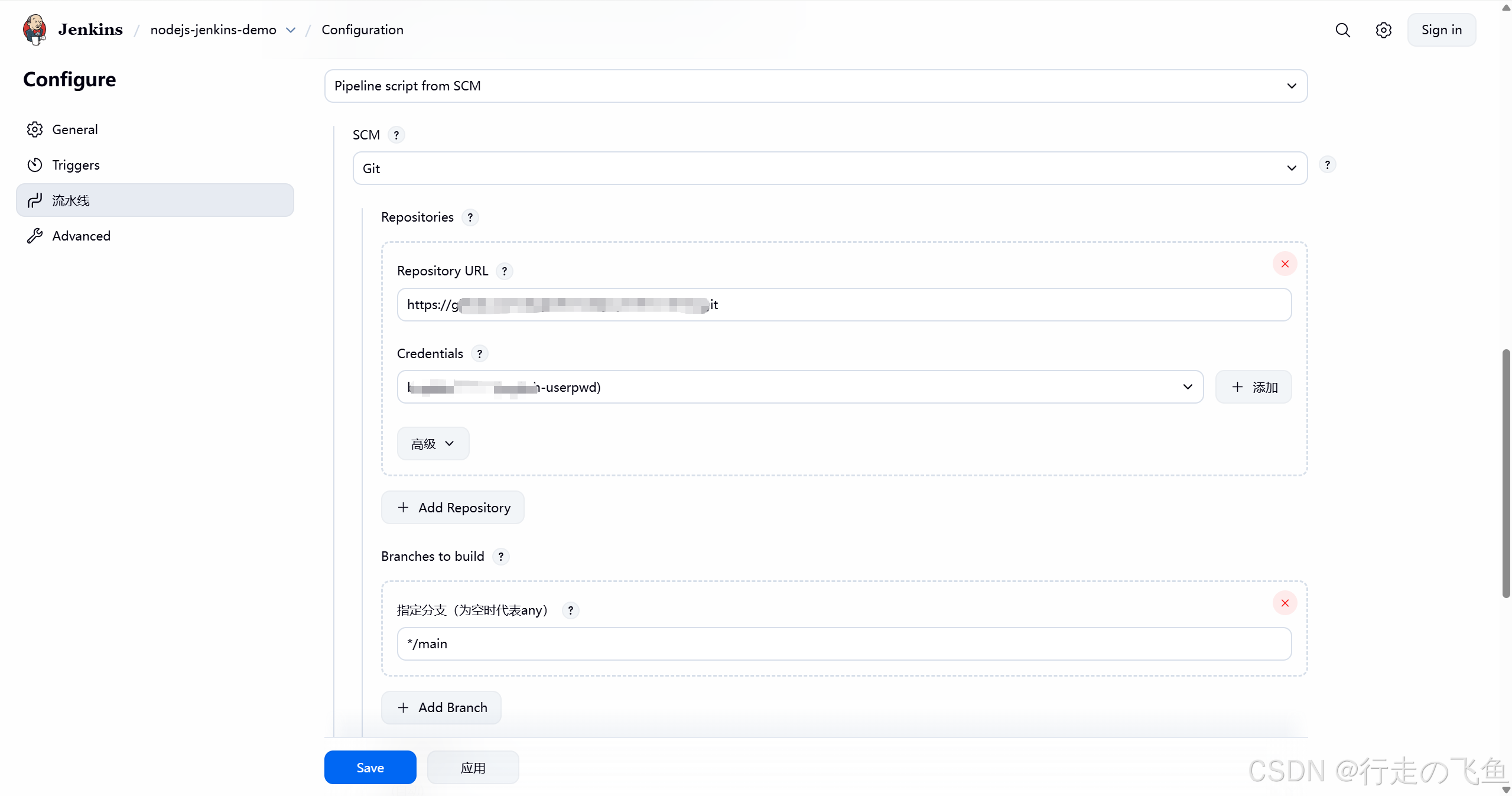The width and height of the screenshot is (1512, 796).
Task: Open the Manage Jenkins gear icon
Action: (x=1383, y=30)
